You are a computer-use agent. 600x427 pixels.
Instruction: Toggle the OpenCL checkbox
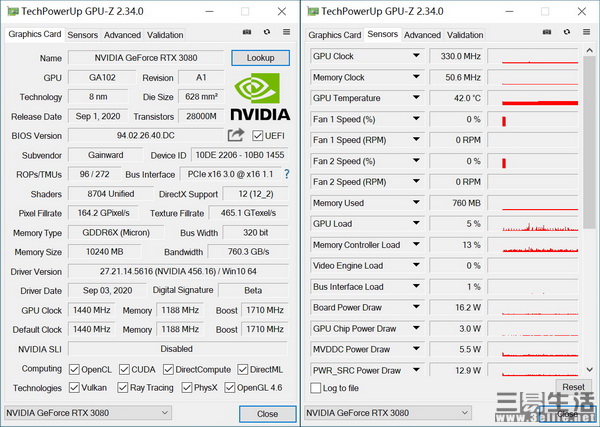(x=74, y=370)
